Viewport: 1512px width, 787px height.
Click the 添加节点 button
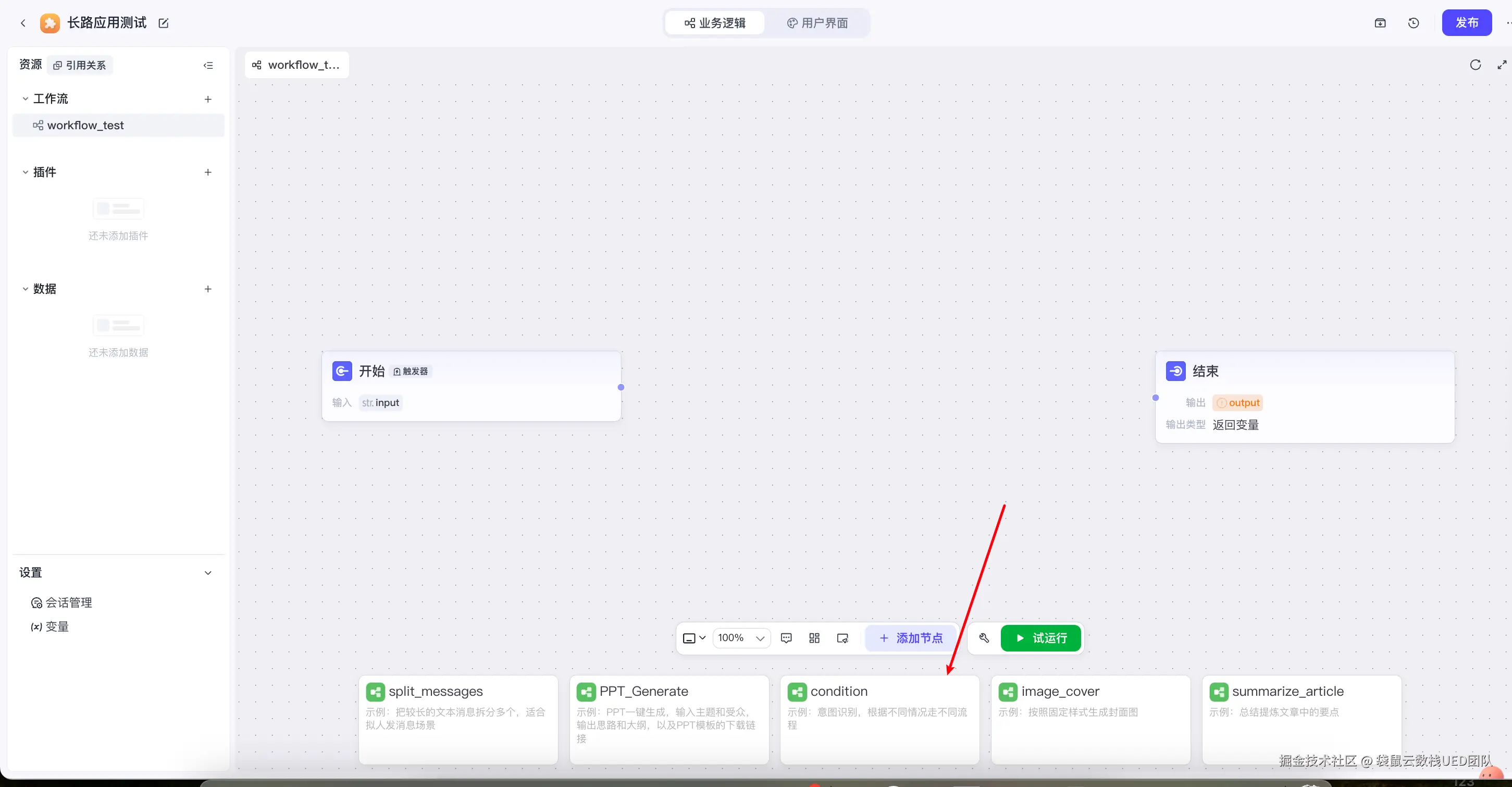click(x=910, y=638)
